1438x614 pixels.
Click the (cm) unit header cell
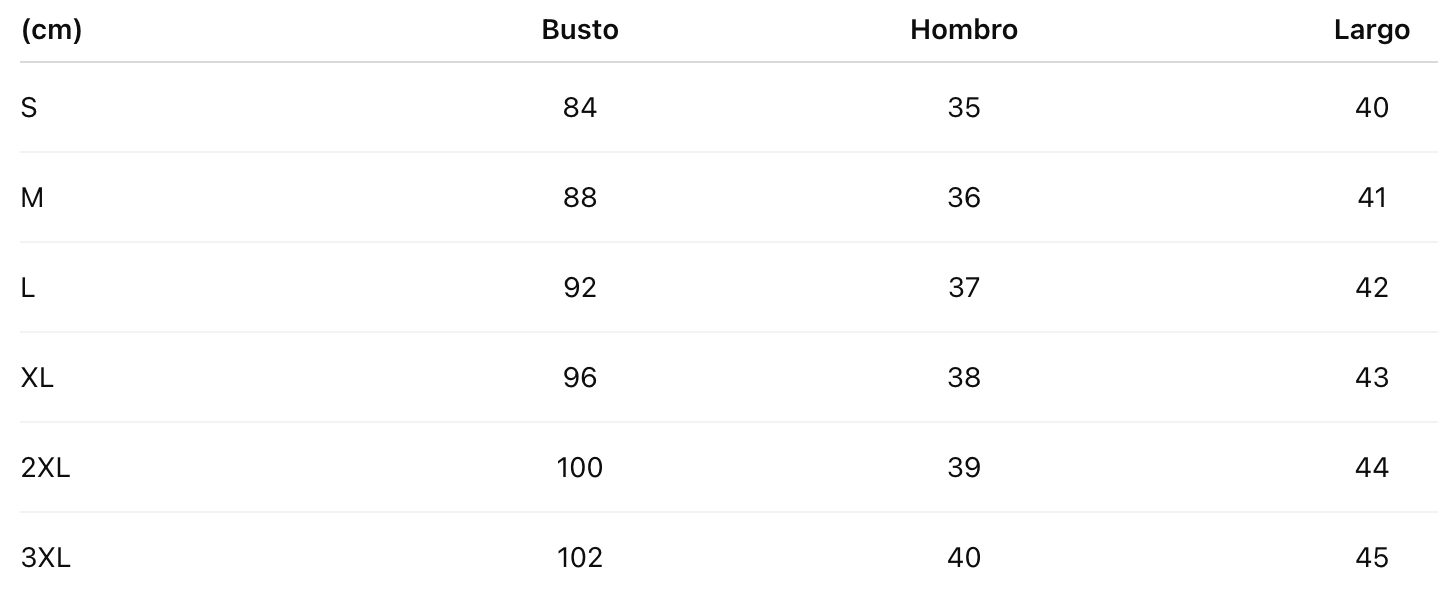point(51,30)
